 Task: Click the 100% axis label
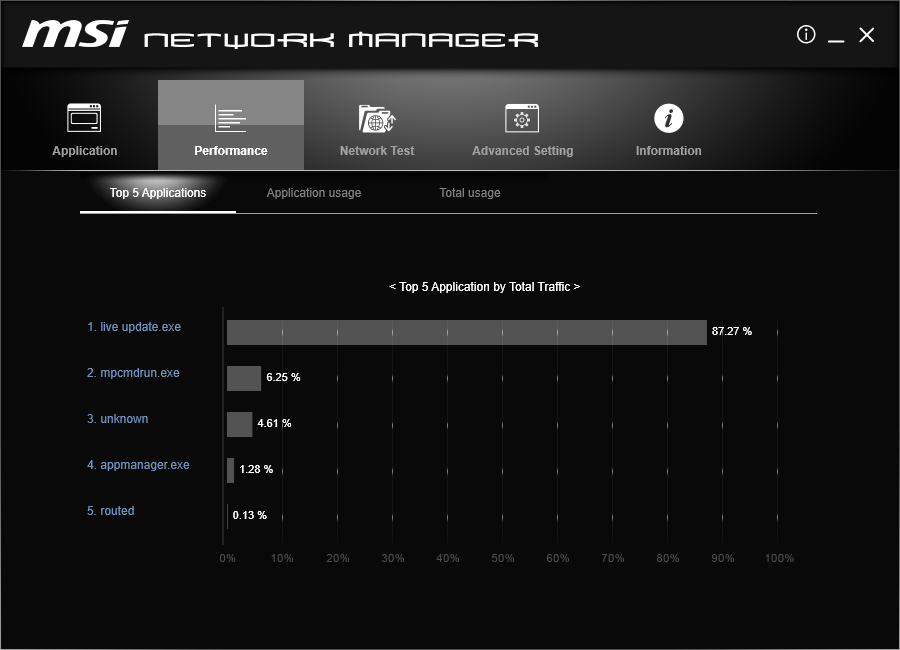tap(779, 558)
